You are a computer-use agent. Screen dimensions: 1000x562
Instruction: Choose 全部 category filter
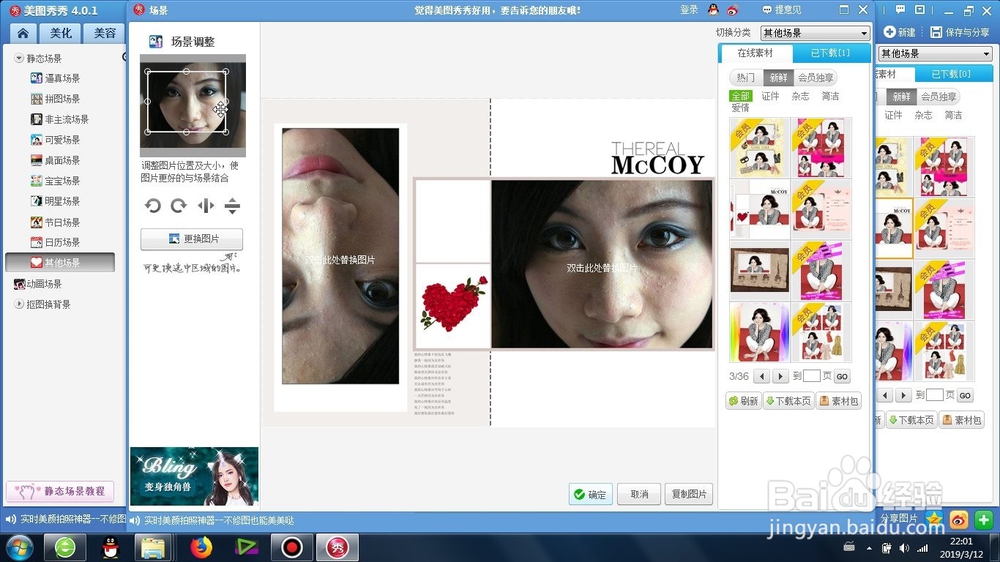click(740, 96)
